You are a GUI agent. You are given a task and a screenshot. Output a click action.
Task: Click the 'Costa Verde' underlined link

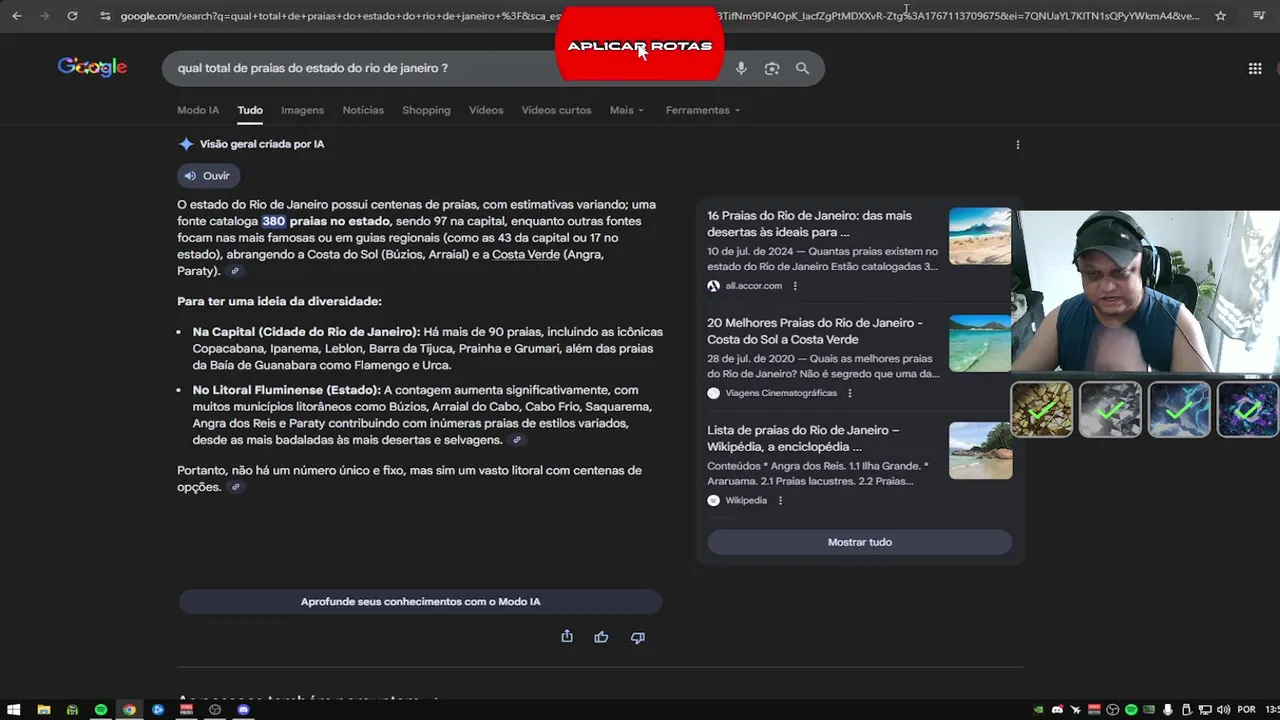(526, 254)
